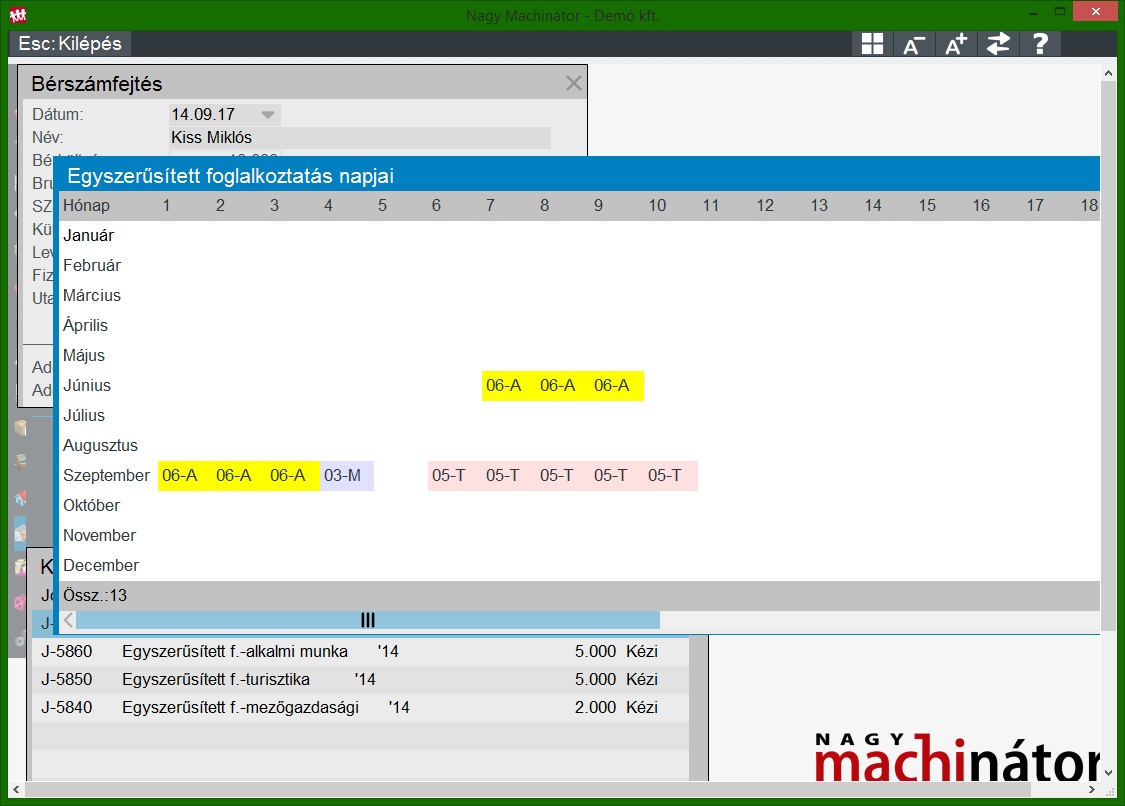
Task: Close the Bérszámfejtés panel with X
Action: pyautogui.click(x=573, y=83)
